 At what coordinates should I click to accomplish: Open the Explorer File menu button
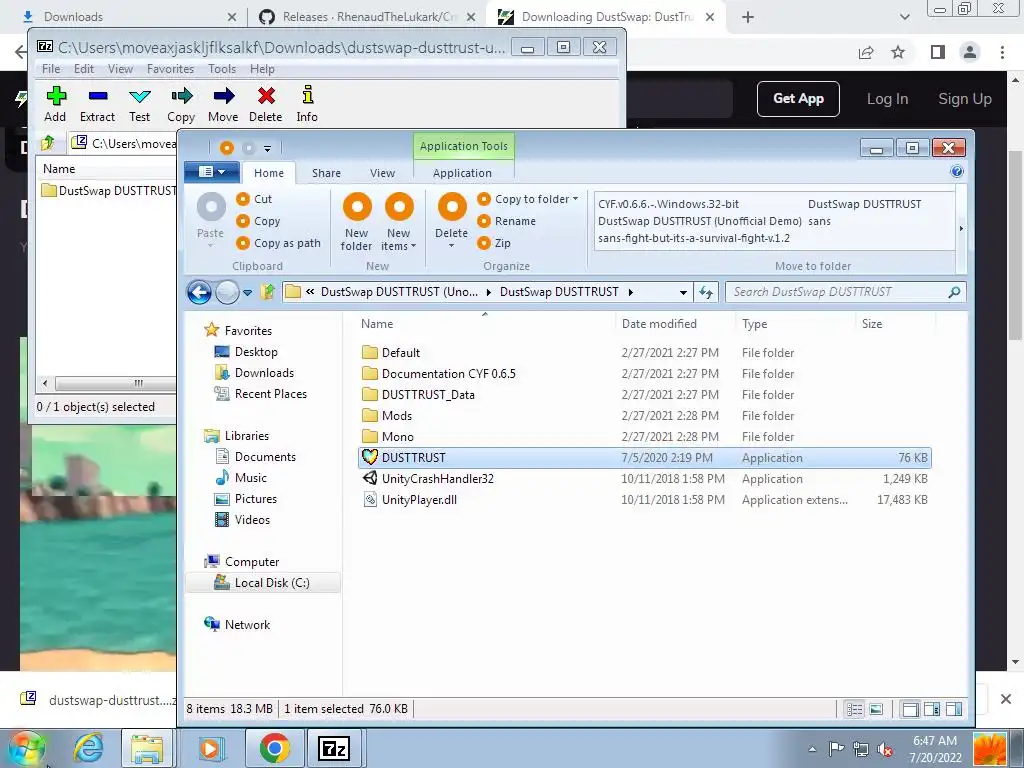(x=211, y=172)
